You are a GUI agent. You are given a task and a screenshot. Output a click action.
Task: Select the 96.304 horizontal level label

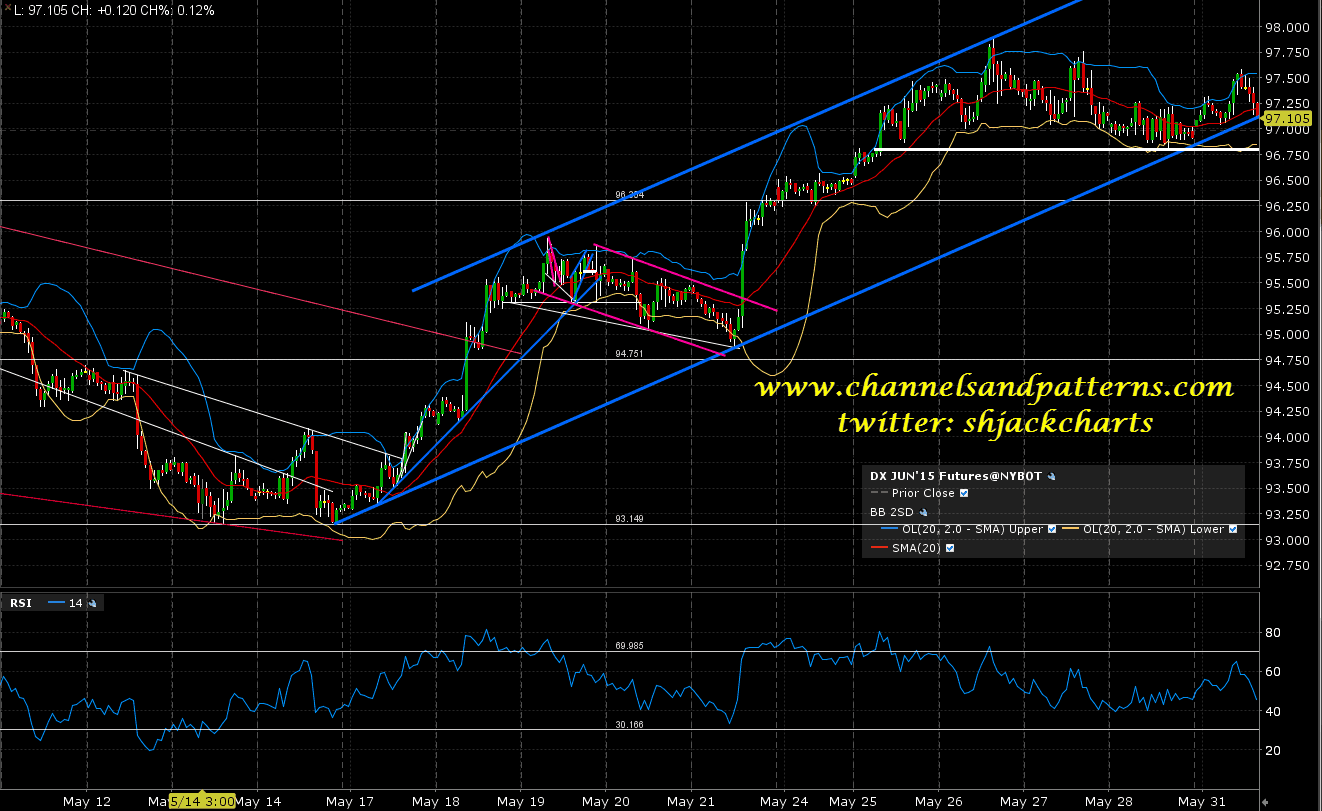click(629, 196)
